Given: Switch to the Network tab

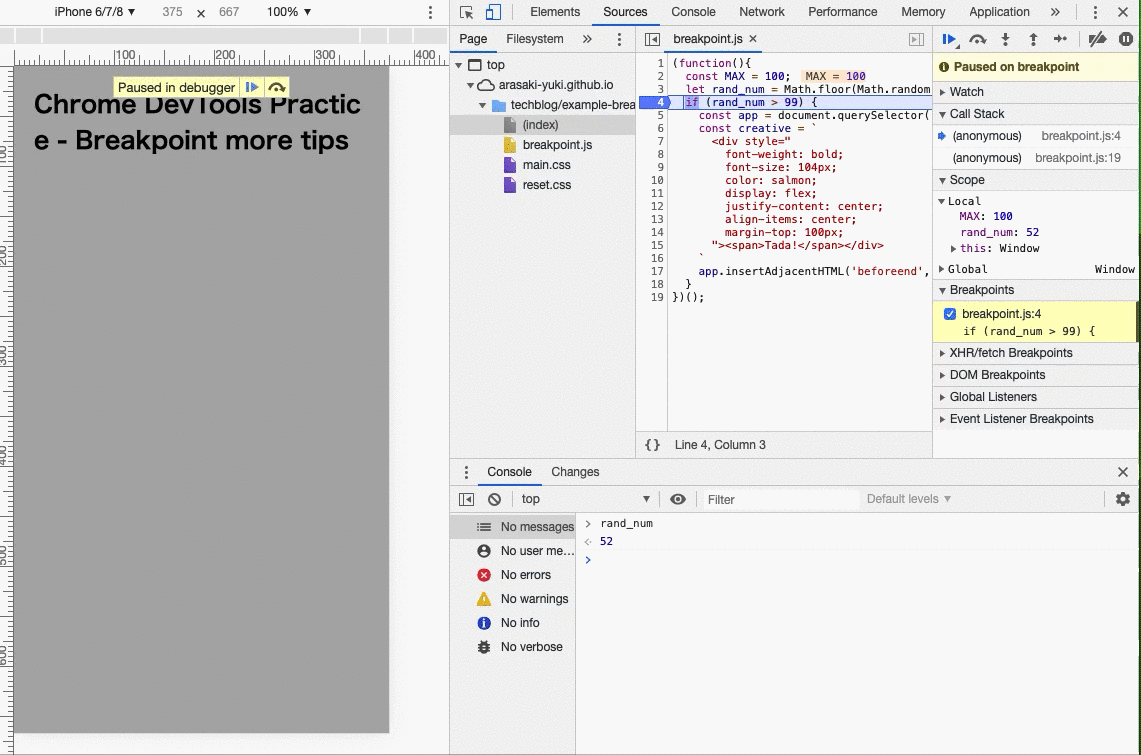Looking at the screenshot, I should (761, 12).
